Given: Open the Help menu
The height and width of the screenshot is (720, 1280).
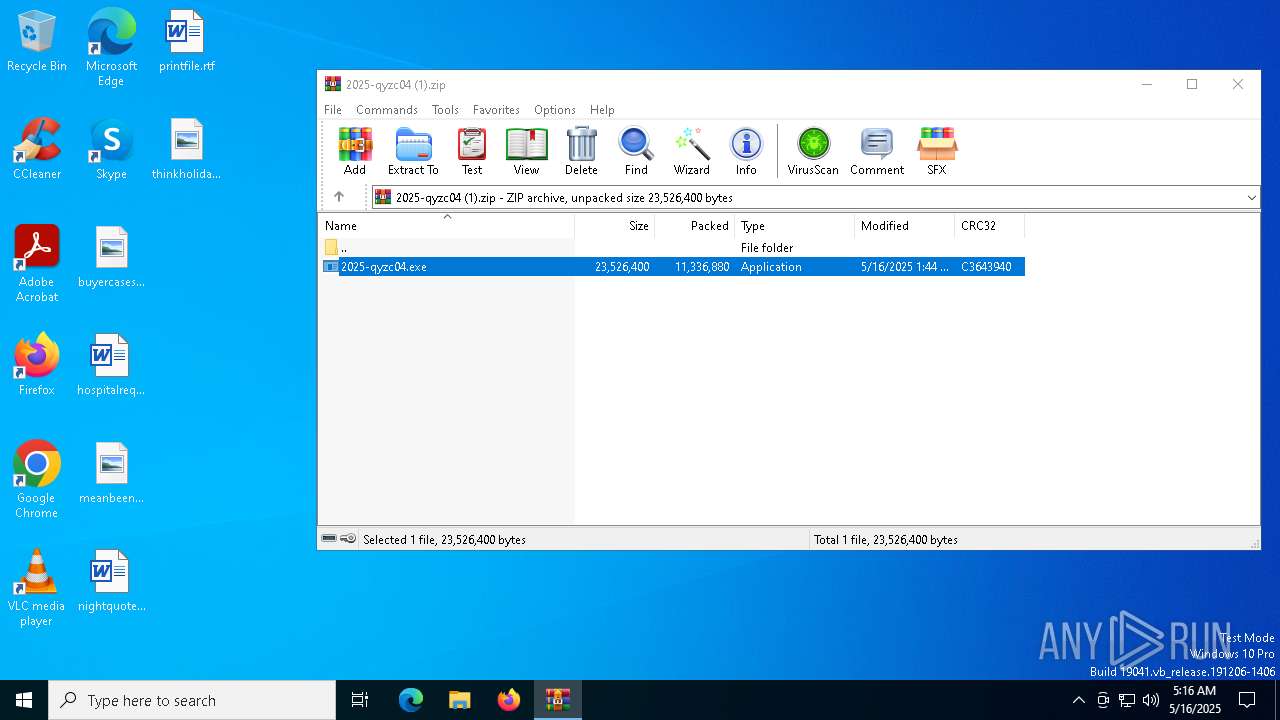Looking at the screenshot, I should click(x=602, y=110).
